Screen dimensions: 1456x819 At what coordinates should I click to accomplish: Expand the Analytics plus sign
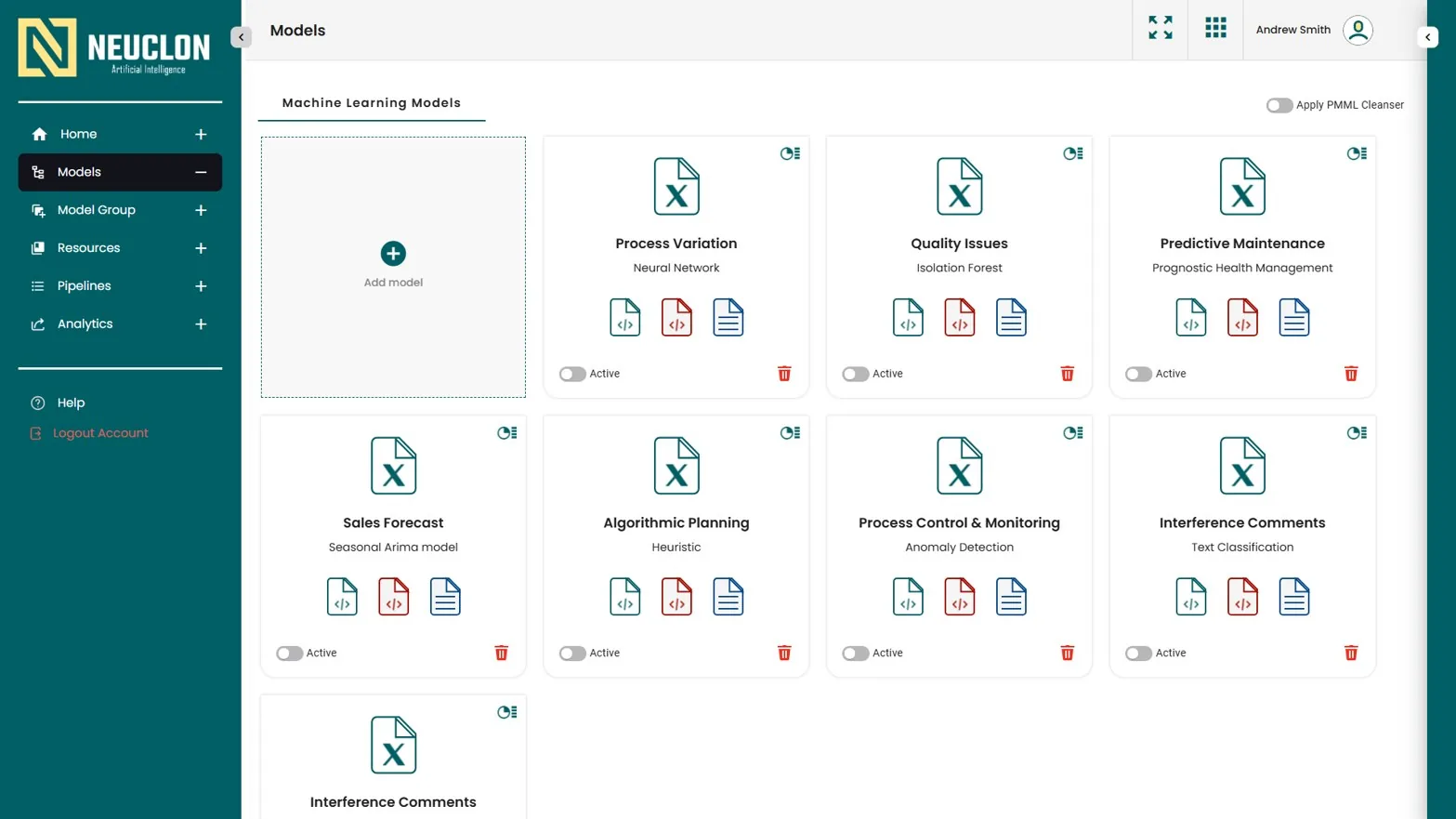click(201, 324)
